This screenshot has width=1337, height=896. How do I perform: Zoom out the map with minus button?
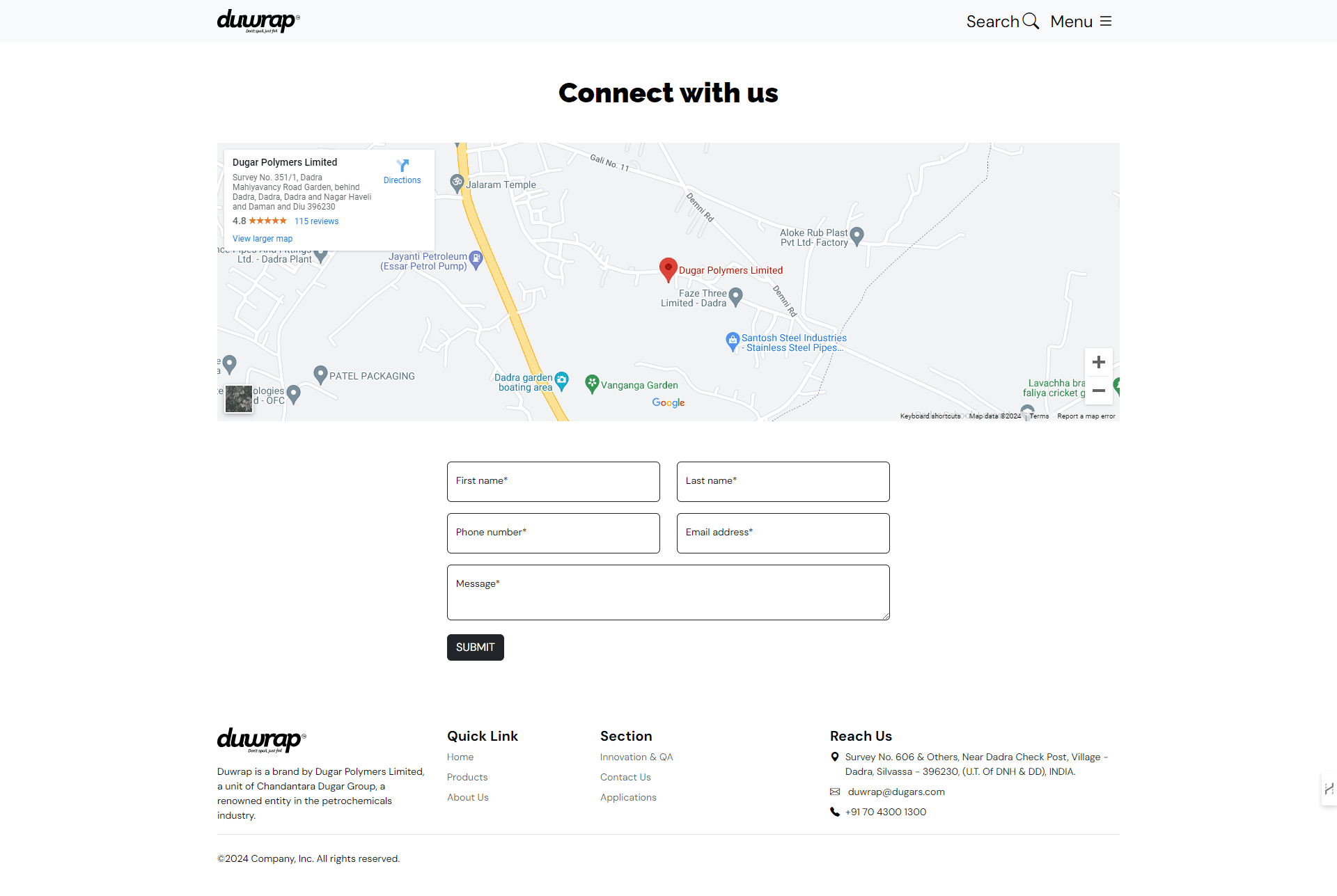[x=1099, y=391]
